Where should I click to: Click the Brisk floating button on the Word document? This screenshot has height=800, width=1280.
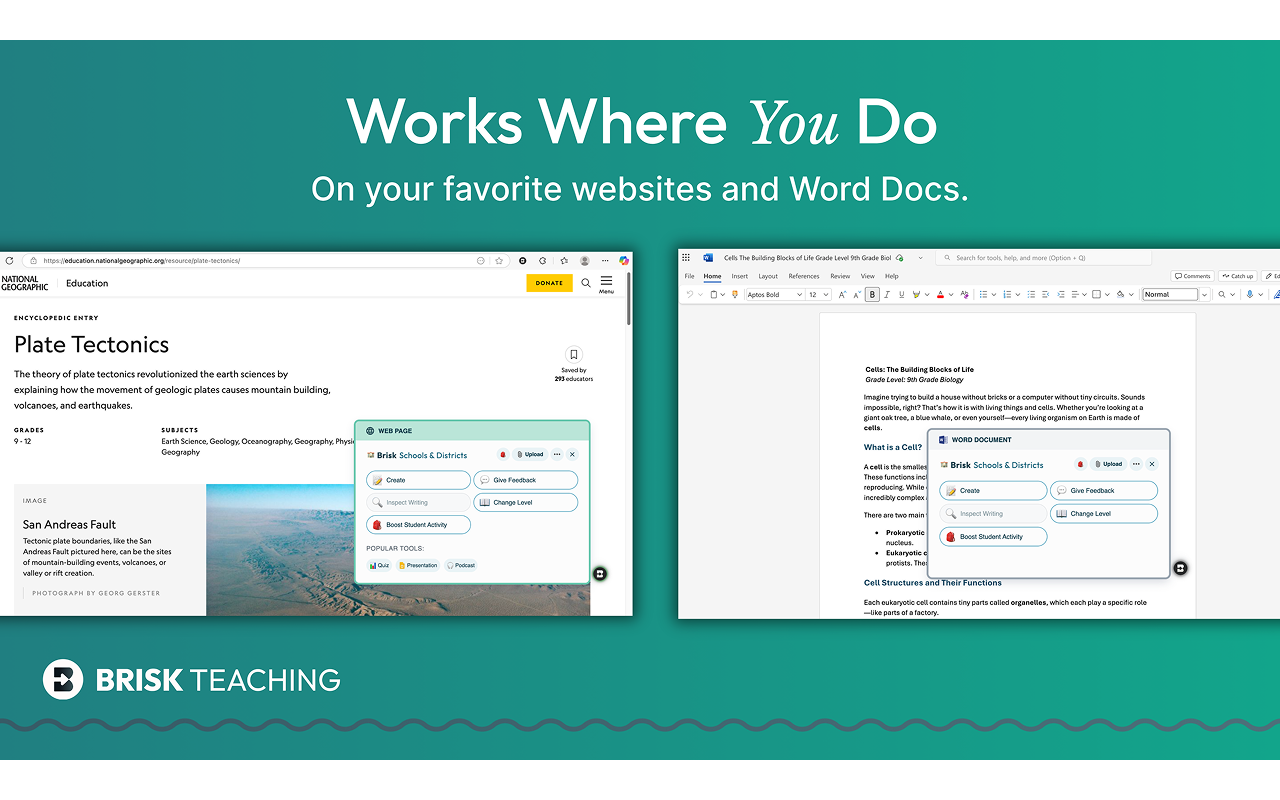(1181, 568)
